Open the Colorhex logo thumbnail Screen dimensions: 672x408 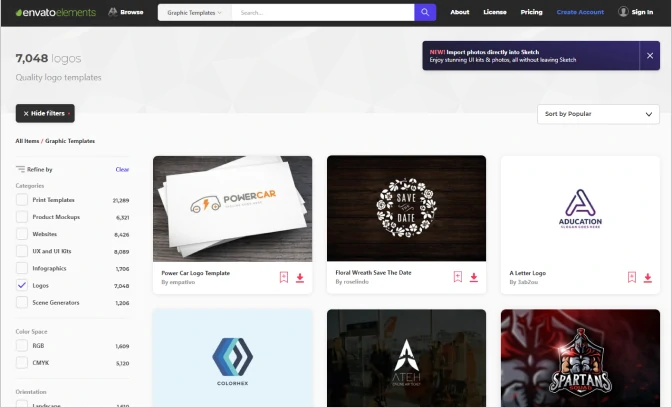[233, 358]
